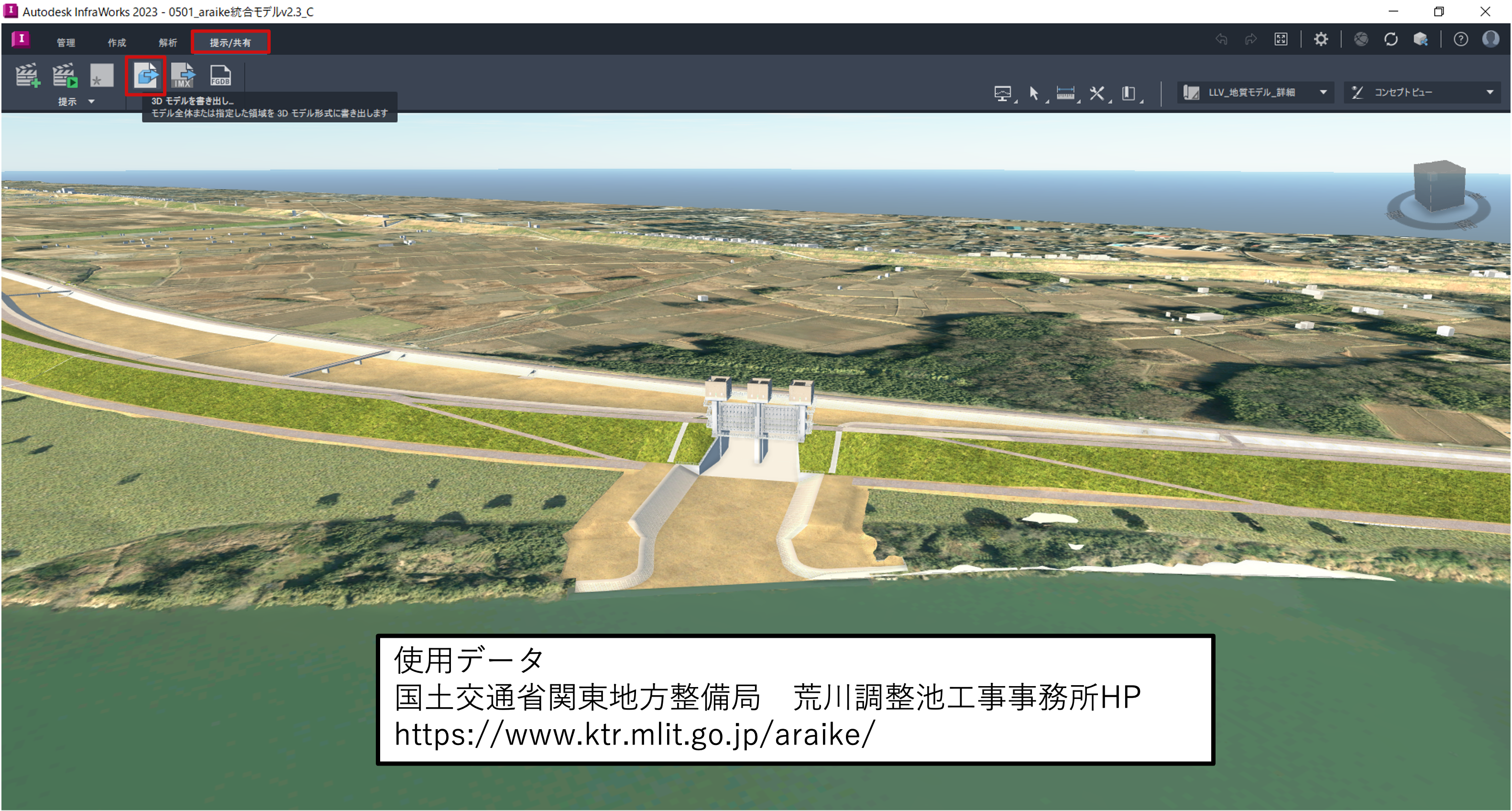This screenshot has width=1512, height=811.
Task: Click the export FGDB icon
Action: [x=221, y=76]
